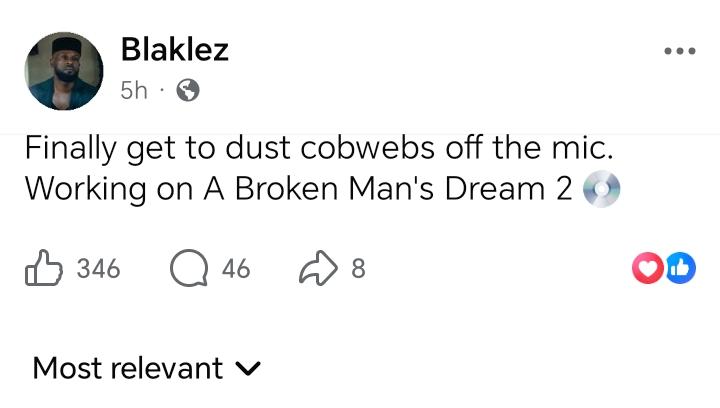This screenshot has width=720, height=408.
Task: Show the 46 comments count
Action: (236, 269)
